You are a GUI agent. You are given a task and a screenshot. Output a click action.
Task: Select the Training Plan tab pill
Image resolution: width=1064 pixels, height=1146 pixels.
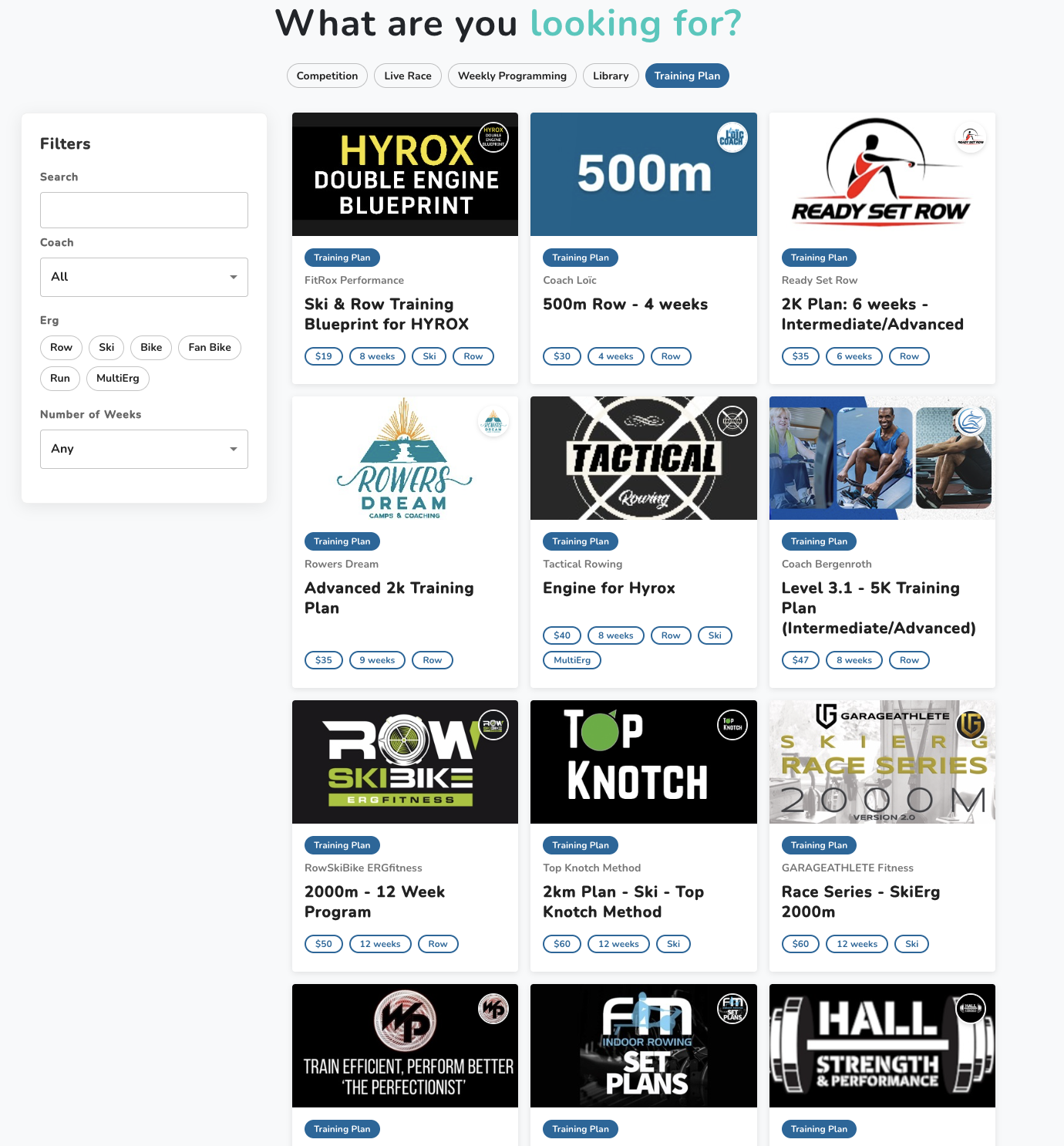coord(687,76)
